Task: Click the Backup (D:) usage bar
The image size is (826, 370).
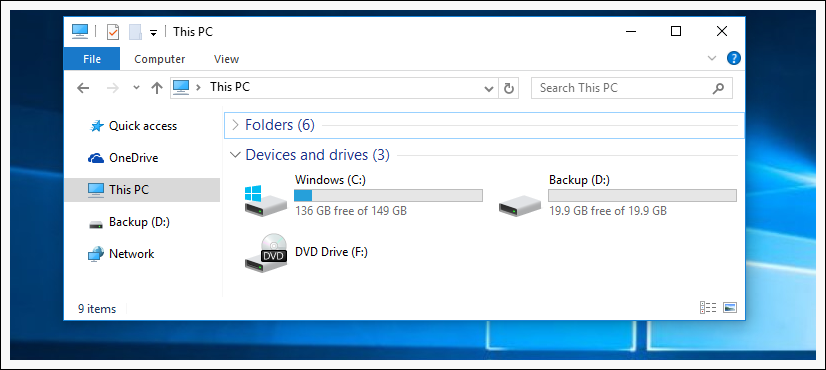Action: tap(642, 196)
